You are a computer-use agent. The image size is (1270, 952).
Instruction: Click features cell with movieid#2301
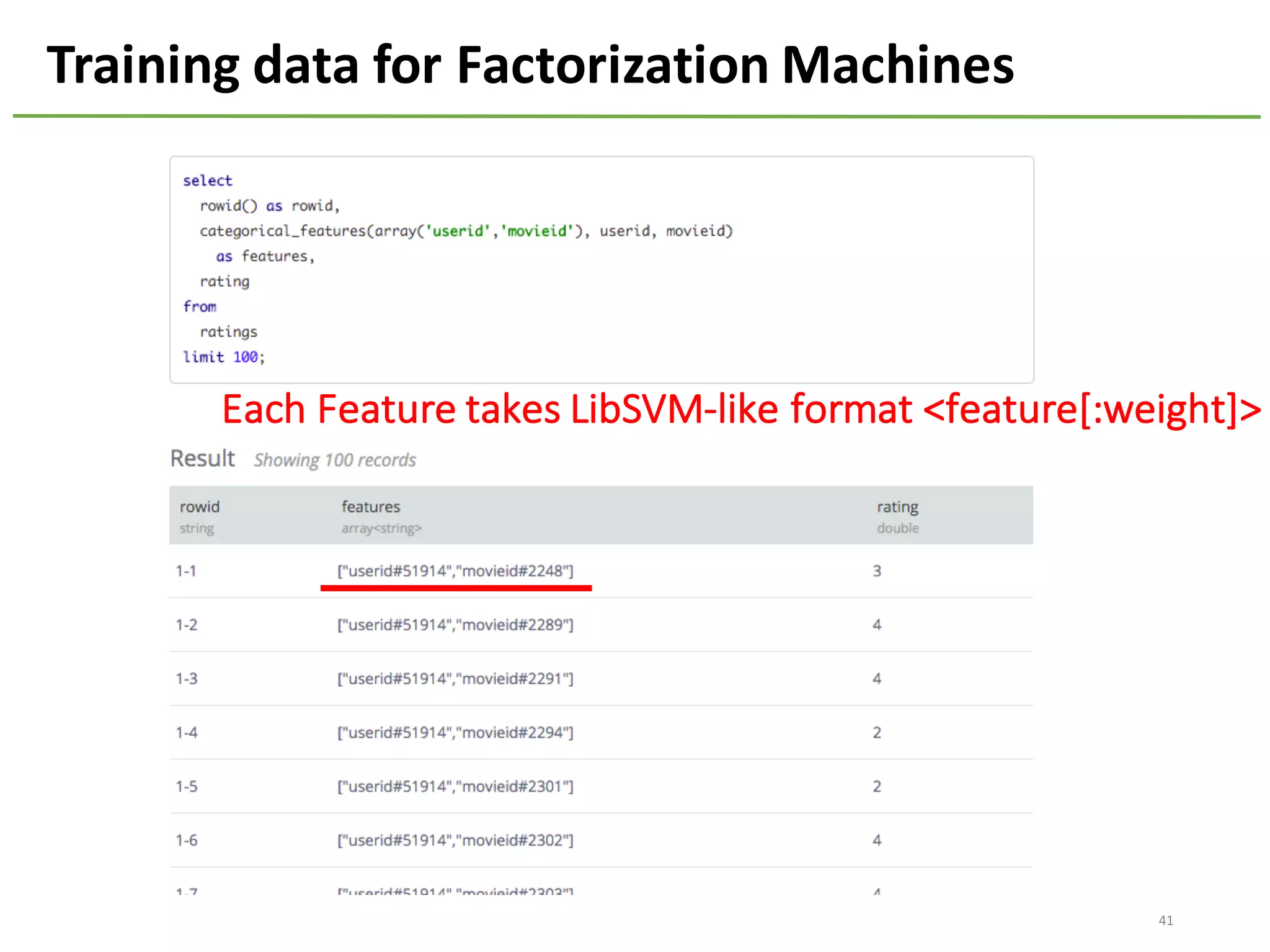point(456,787)
